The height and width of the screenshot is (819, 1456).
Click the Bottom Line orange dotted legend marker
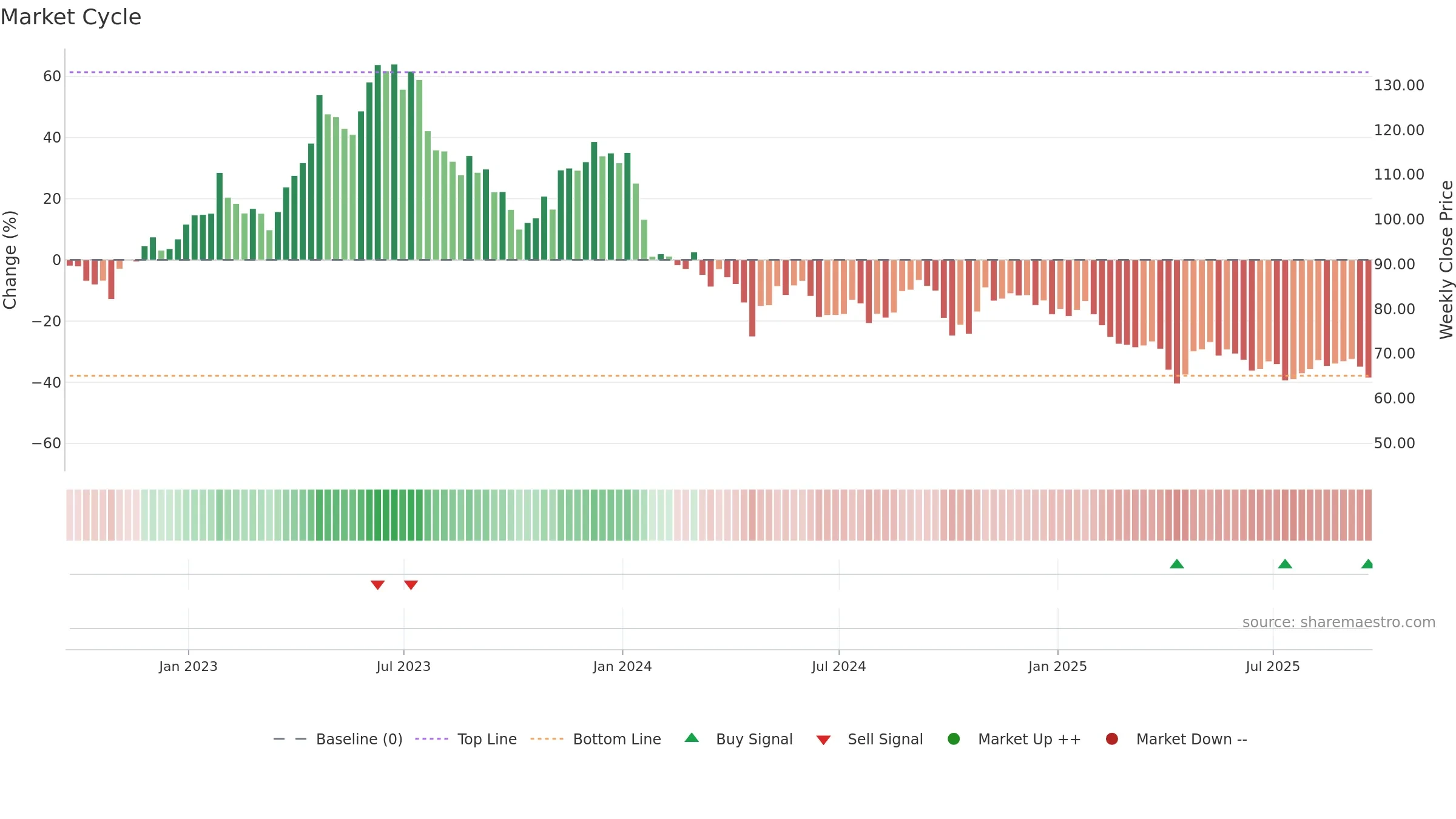547,739
